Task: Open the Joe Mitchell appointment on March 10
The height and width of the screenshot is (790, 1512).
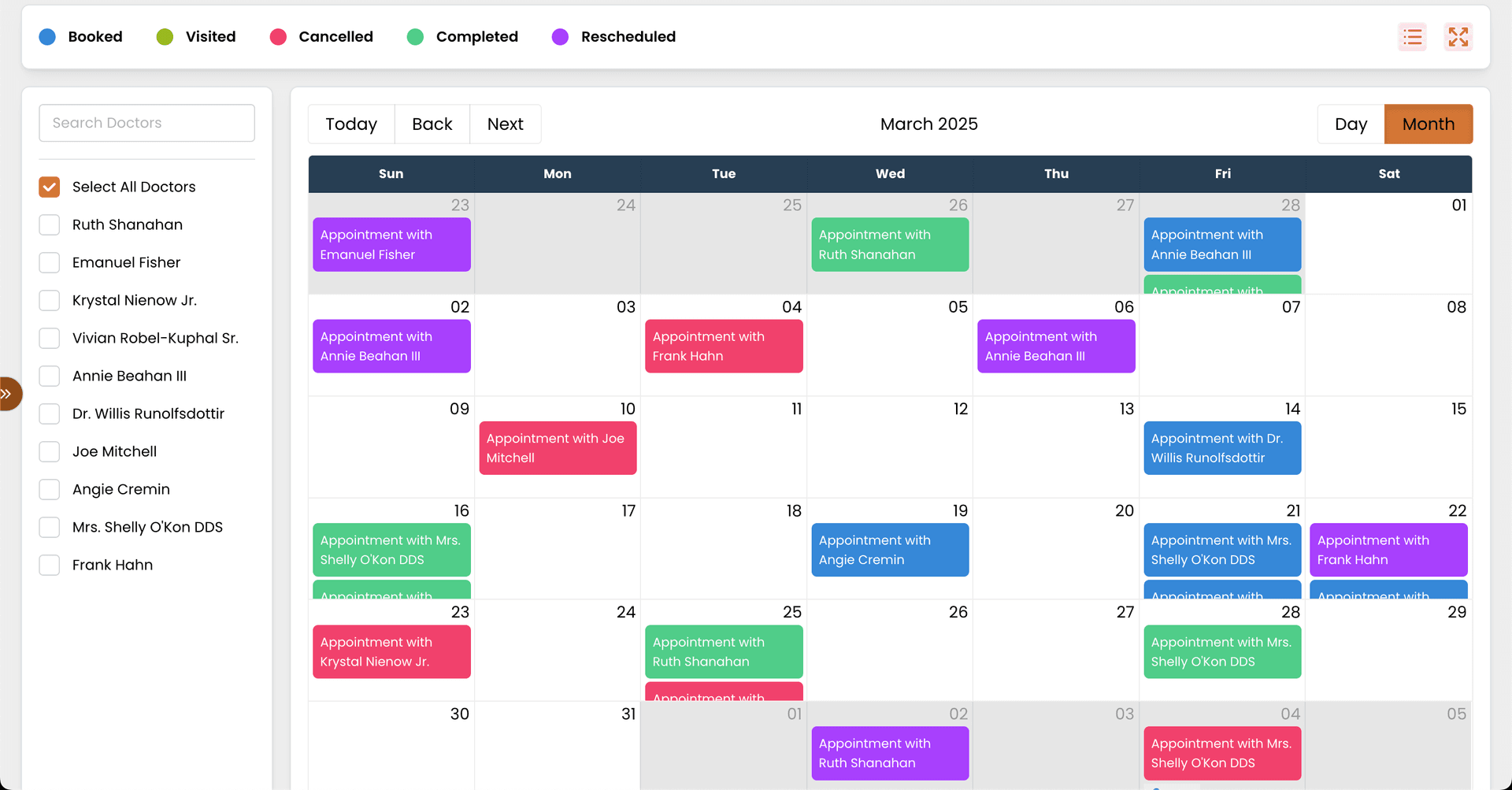Action: (558, 447)
